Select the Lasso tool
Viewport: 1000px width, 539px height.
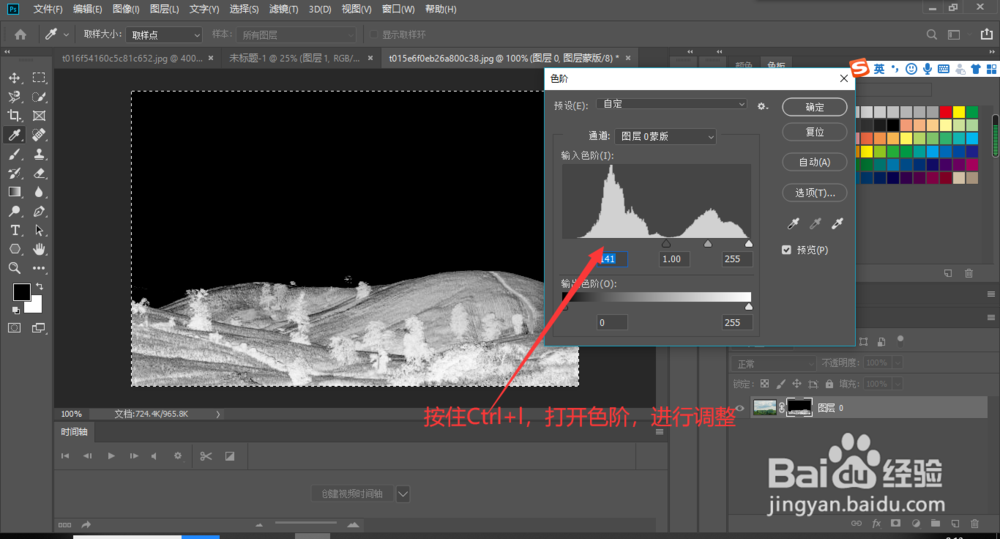[x=14, y=97]
